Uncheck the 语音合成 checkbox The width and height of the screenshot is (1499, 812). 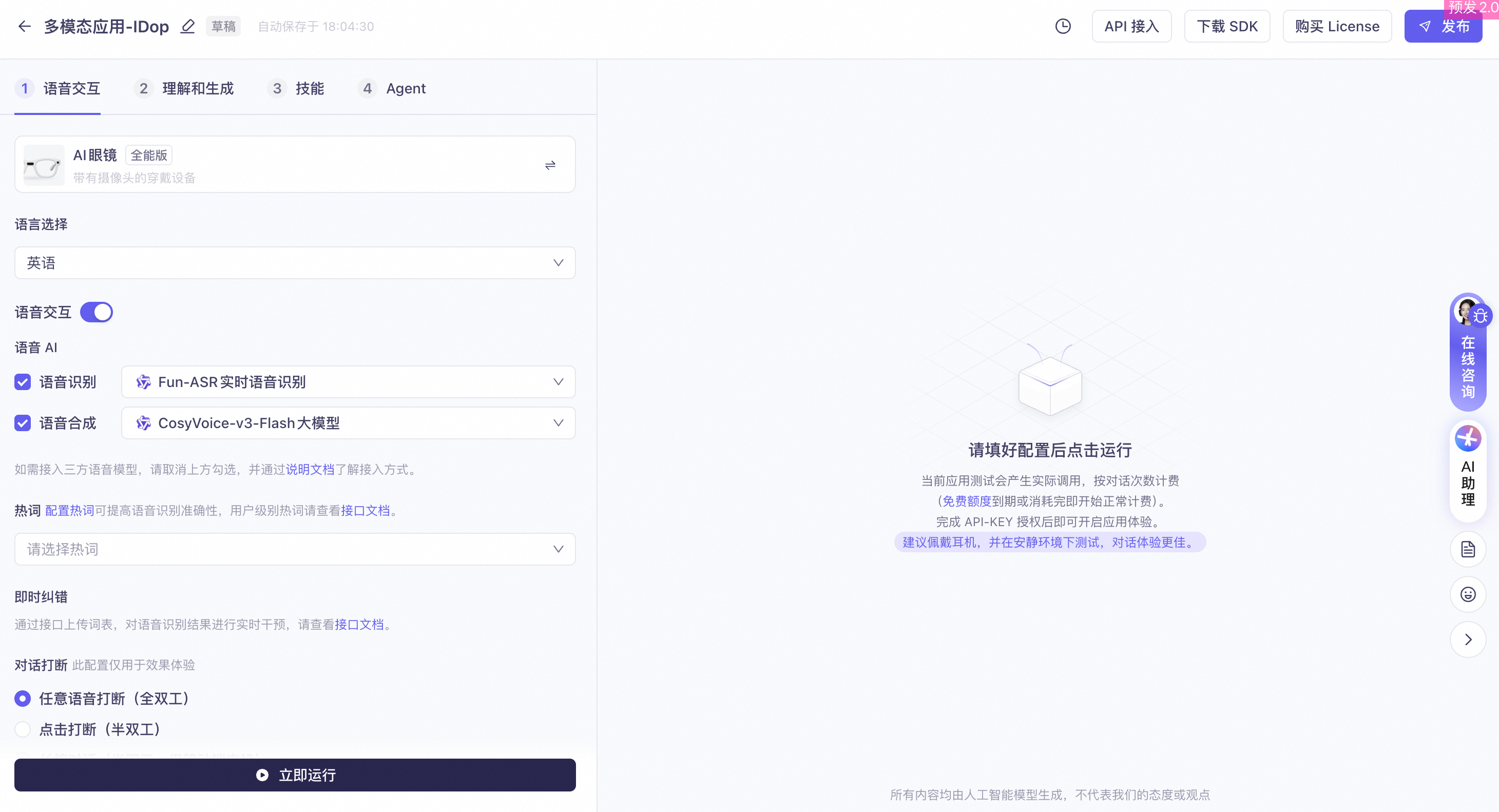pyautogui.click(x=23, y=423)
